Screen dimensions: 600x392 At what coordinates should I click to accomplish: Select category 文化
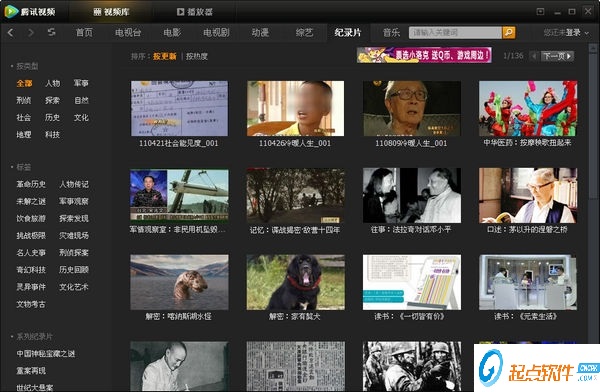(81, 118)
